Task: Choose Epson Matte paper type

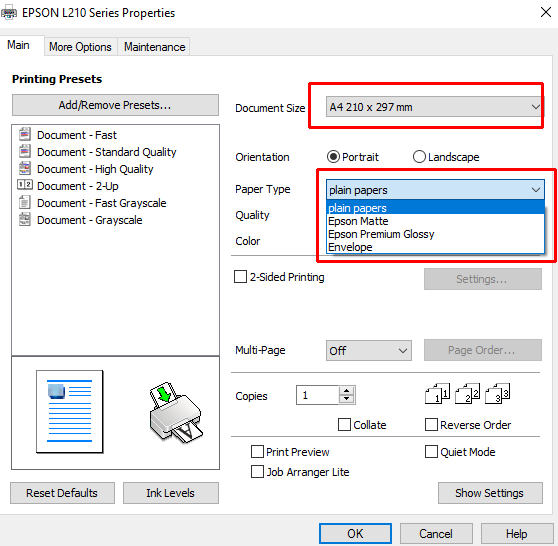Action: 435,221
